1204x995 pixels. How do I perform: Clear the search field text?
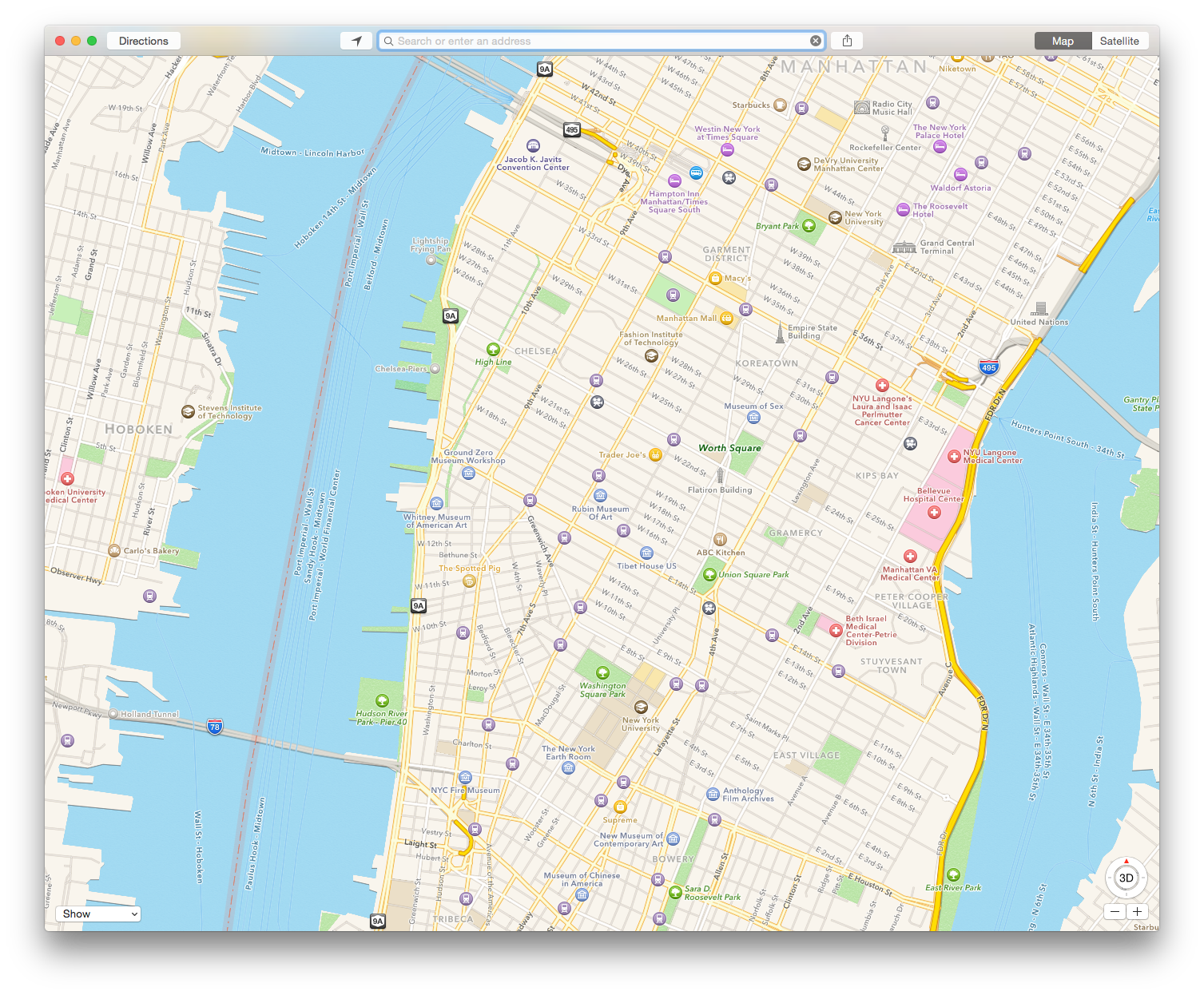(x=815, y=41)
